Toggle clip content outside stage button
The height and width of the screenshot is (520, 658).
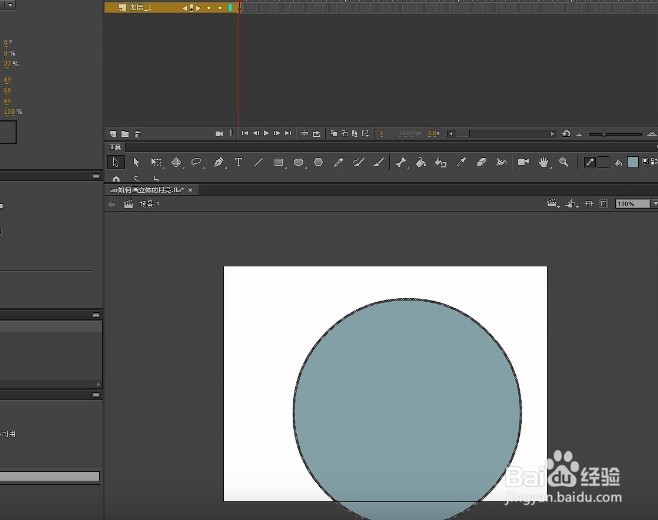(603, 204)
